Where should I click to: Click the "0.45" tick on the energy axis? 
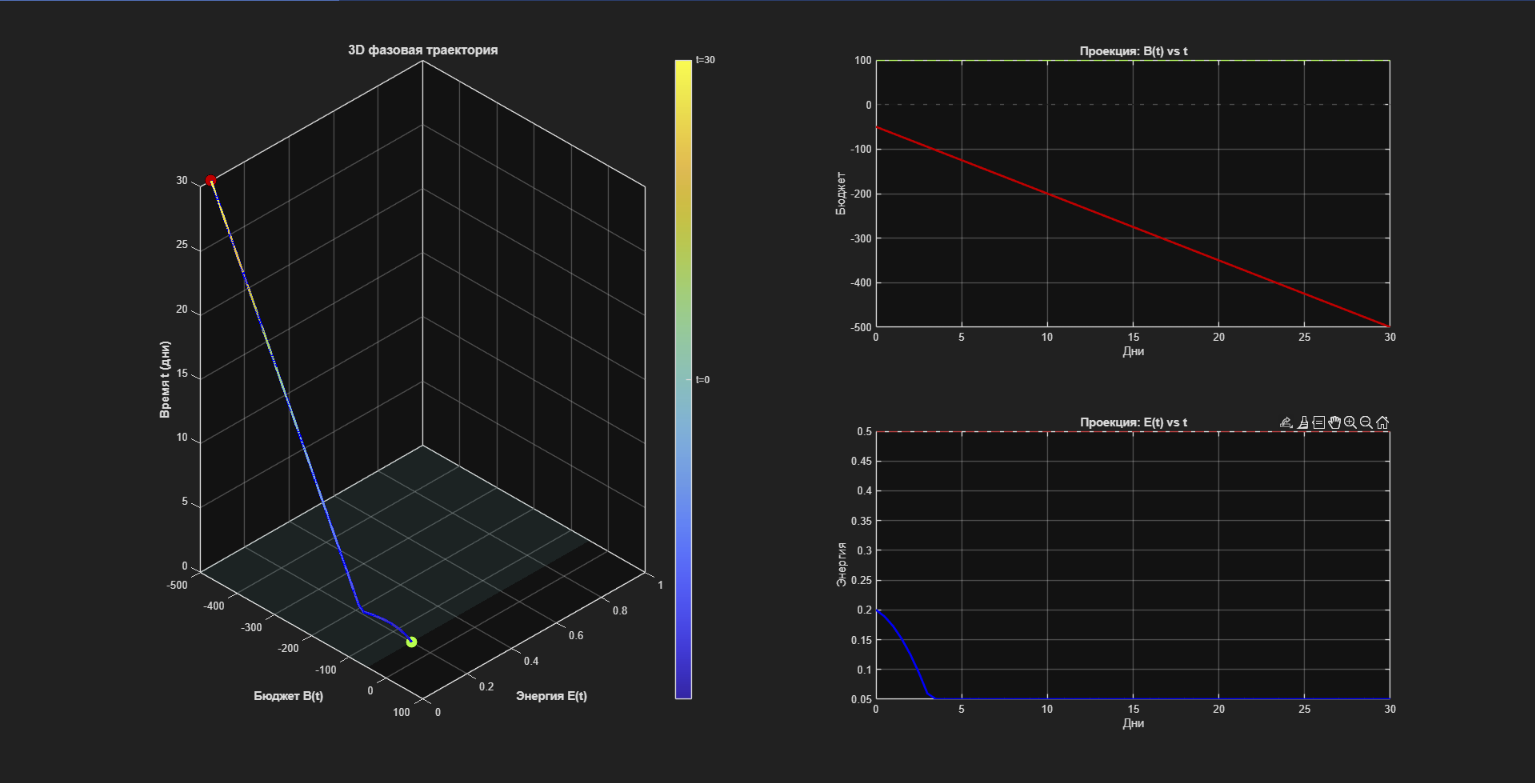860,461
